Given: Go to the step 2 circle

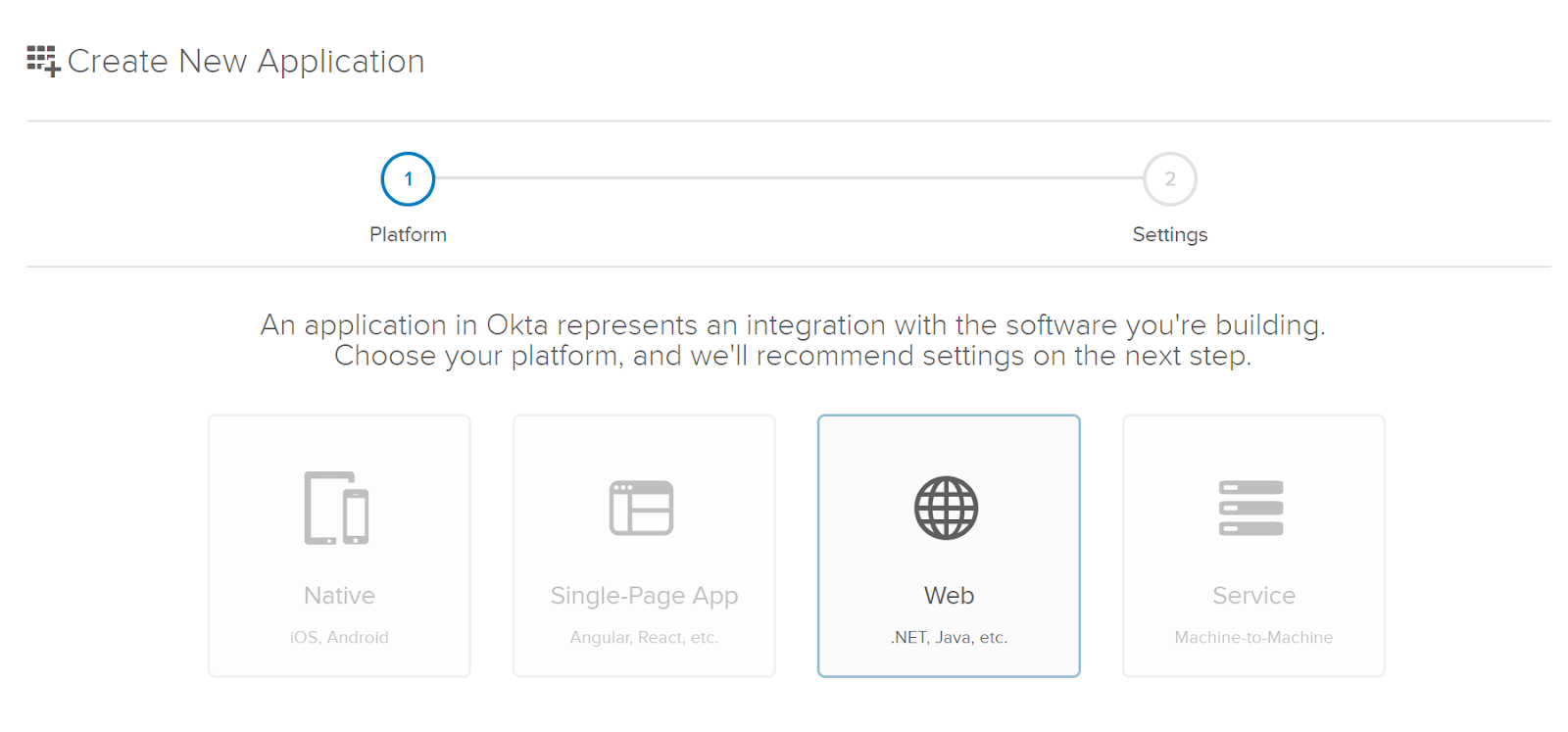Looking at the screenshot, I should tap(1170, 179).
